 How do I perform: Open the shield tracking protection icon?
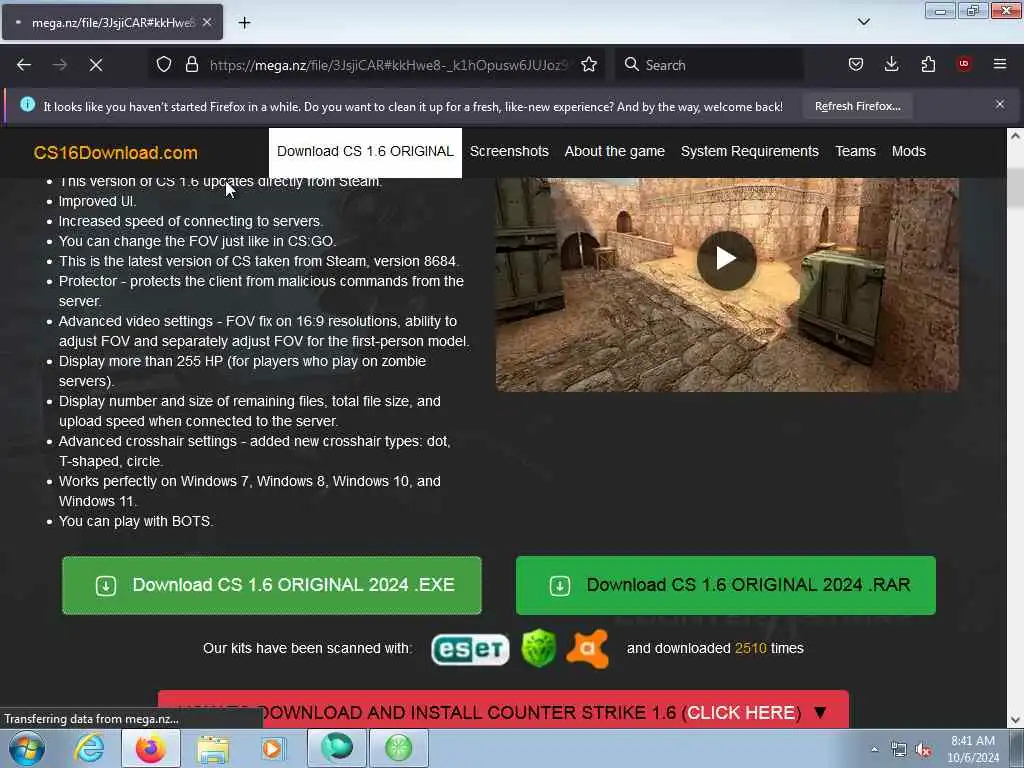[x=164, y=65]
